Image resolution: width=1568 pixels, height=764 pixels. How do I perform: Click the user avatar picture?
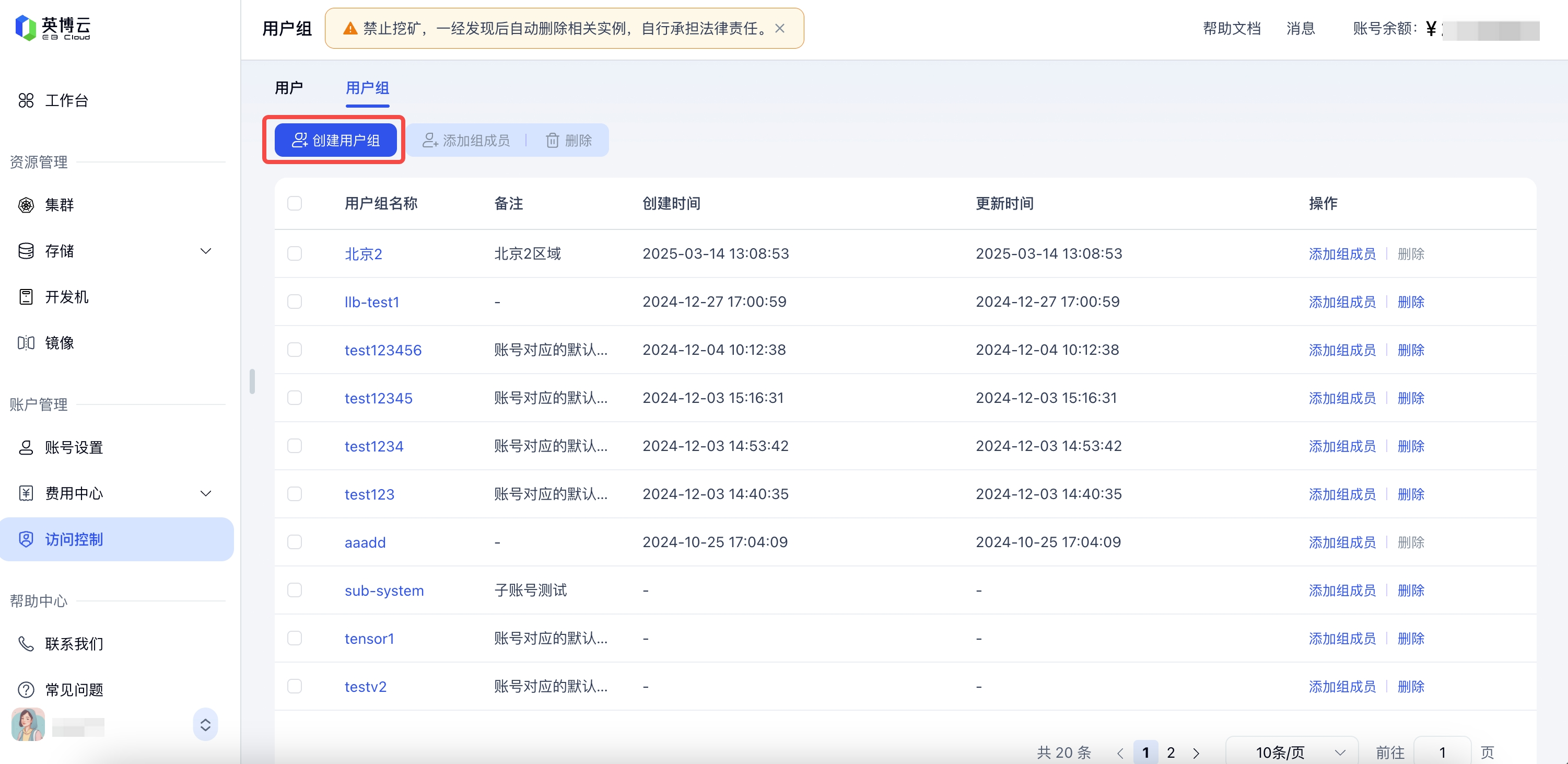pos(28,724)
